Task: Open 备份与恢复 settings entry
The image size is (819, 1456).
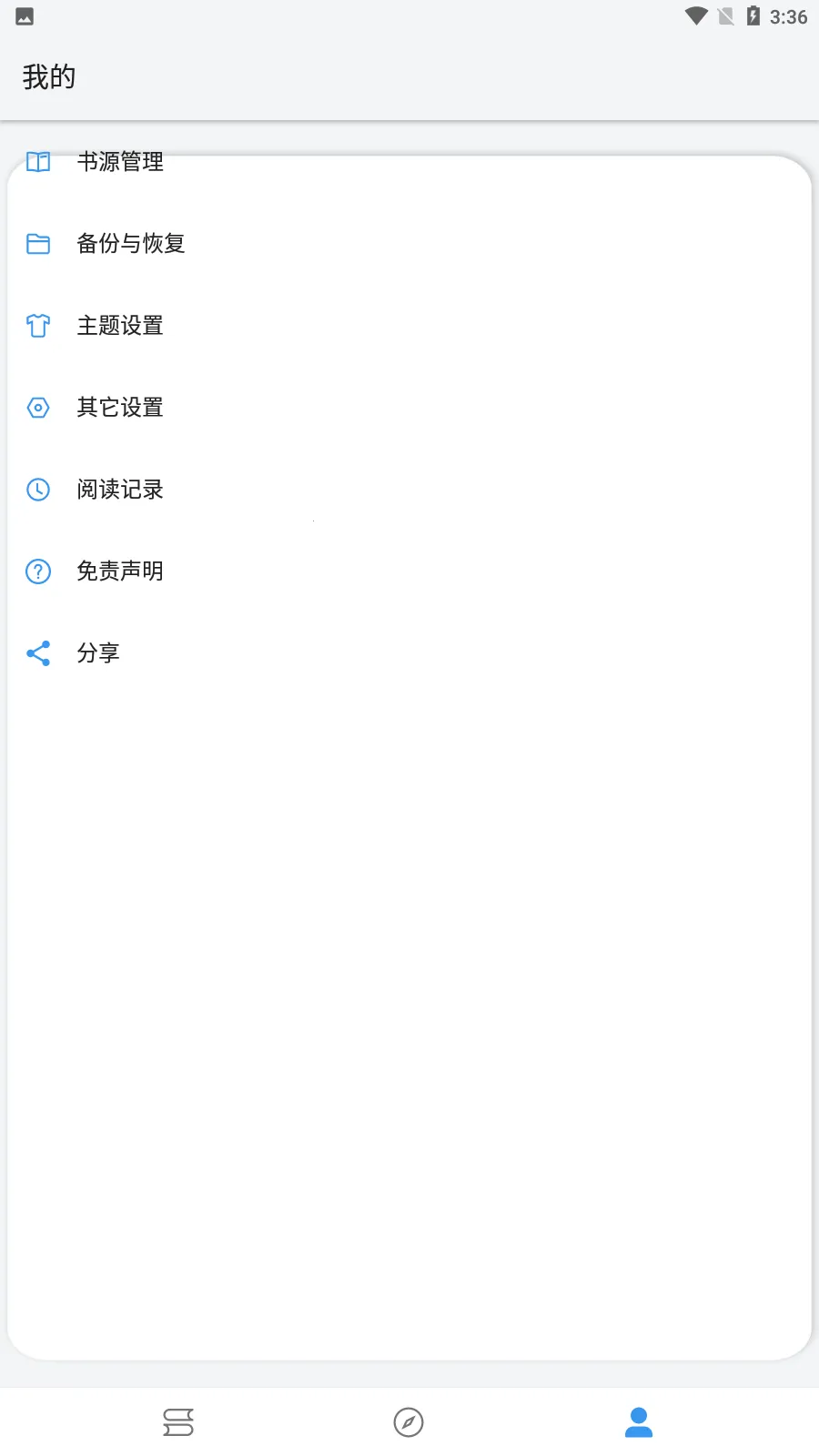Action: click(130, 243)
